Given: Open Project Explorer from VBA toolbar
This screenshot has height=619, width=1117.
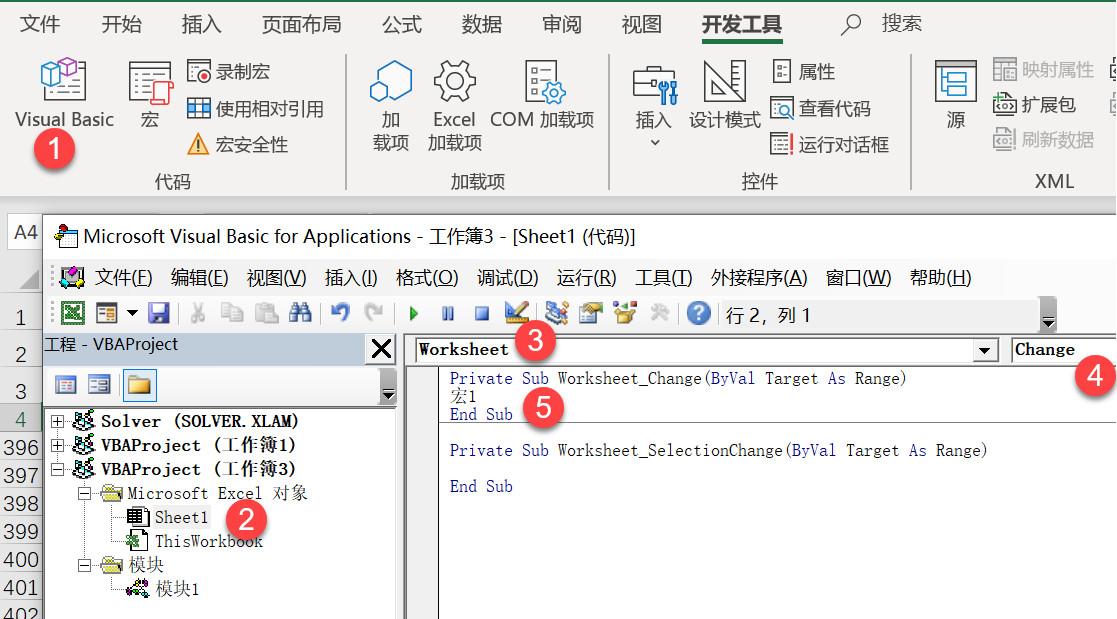Looking at the screenshot, I should [556, 313].
